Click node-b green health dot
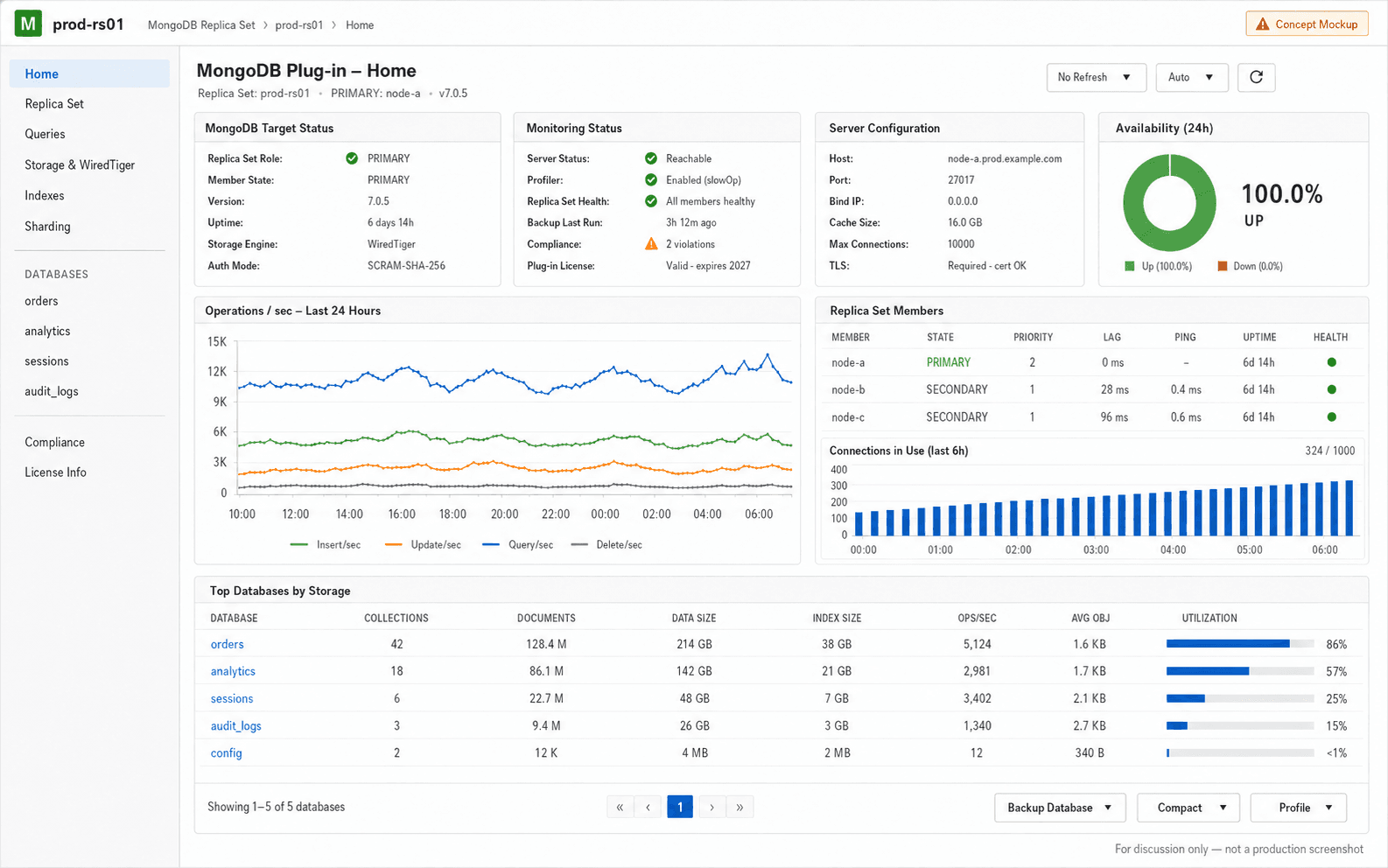The image size is (1388, 868). coord(1331,389)
